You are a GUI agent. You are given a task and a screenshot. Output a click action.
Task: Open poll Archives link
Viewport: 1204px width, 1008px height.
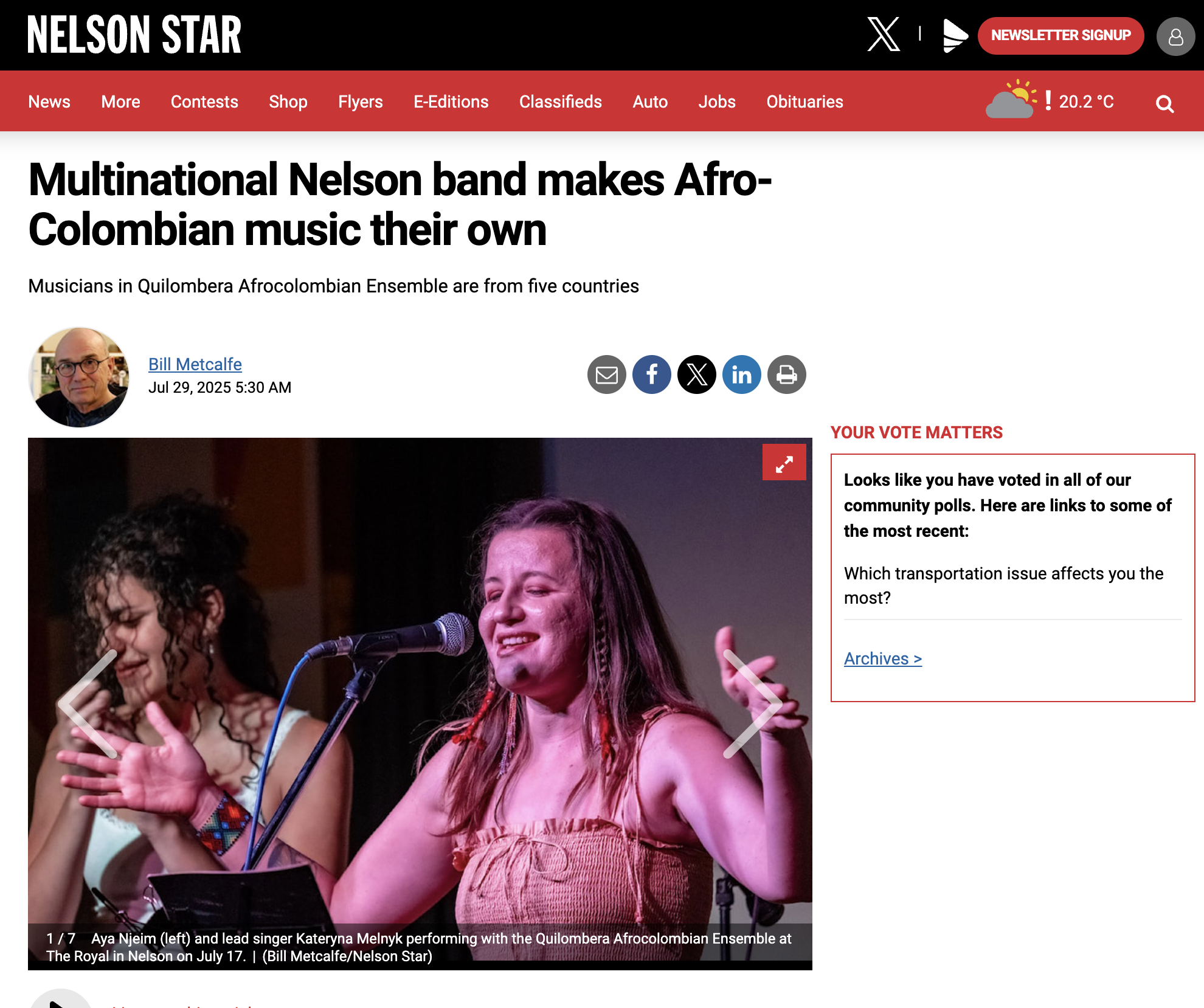(883, 658)
